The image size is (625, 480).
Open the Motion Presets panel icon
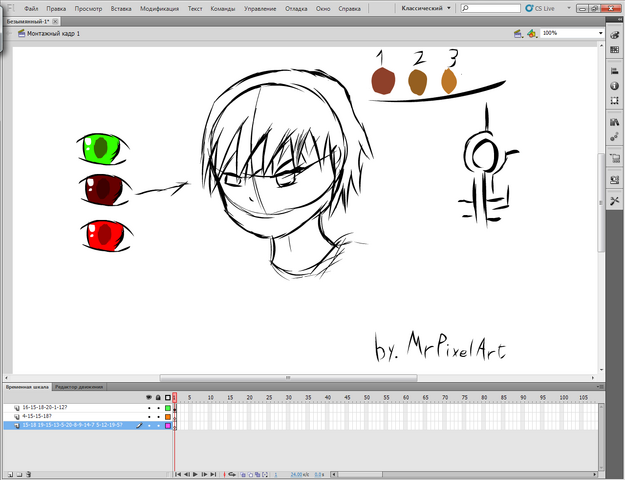(614, 137)
